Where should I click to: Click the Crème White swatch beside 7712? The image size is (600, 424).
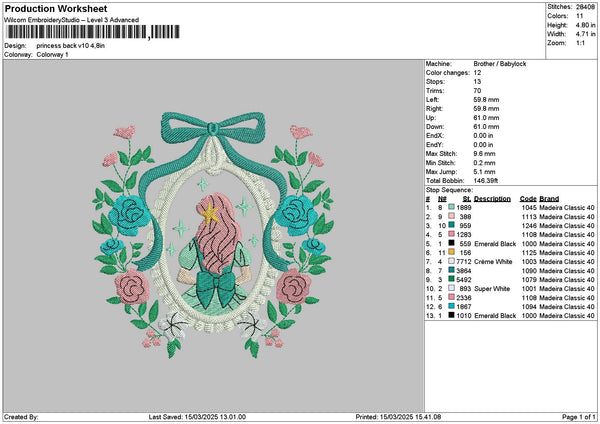point(451,261)
